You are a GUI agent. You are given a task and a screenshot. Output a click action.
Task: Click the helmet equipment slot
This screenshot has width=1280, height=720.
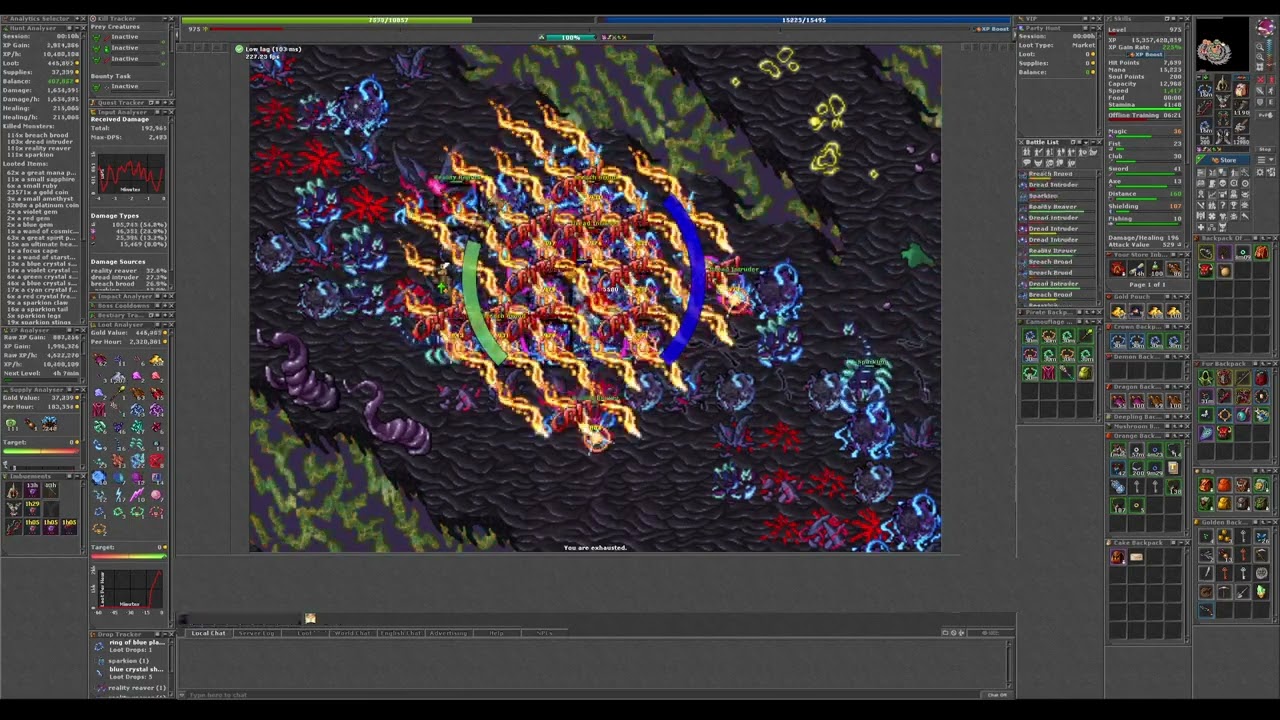tap(1222, 83)
